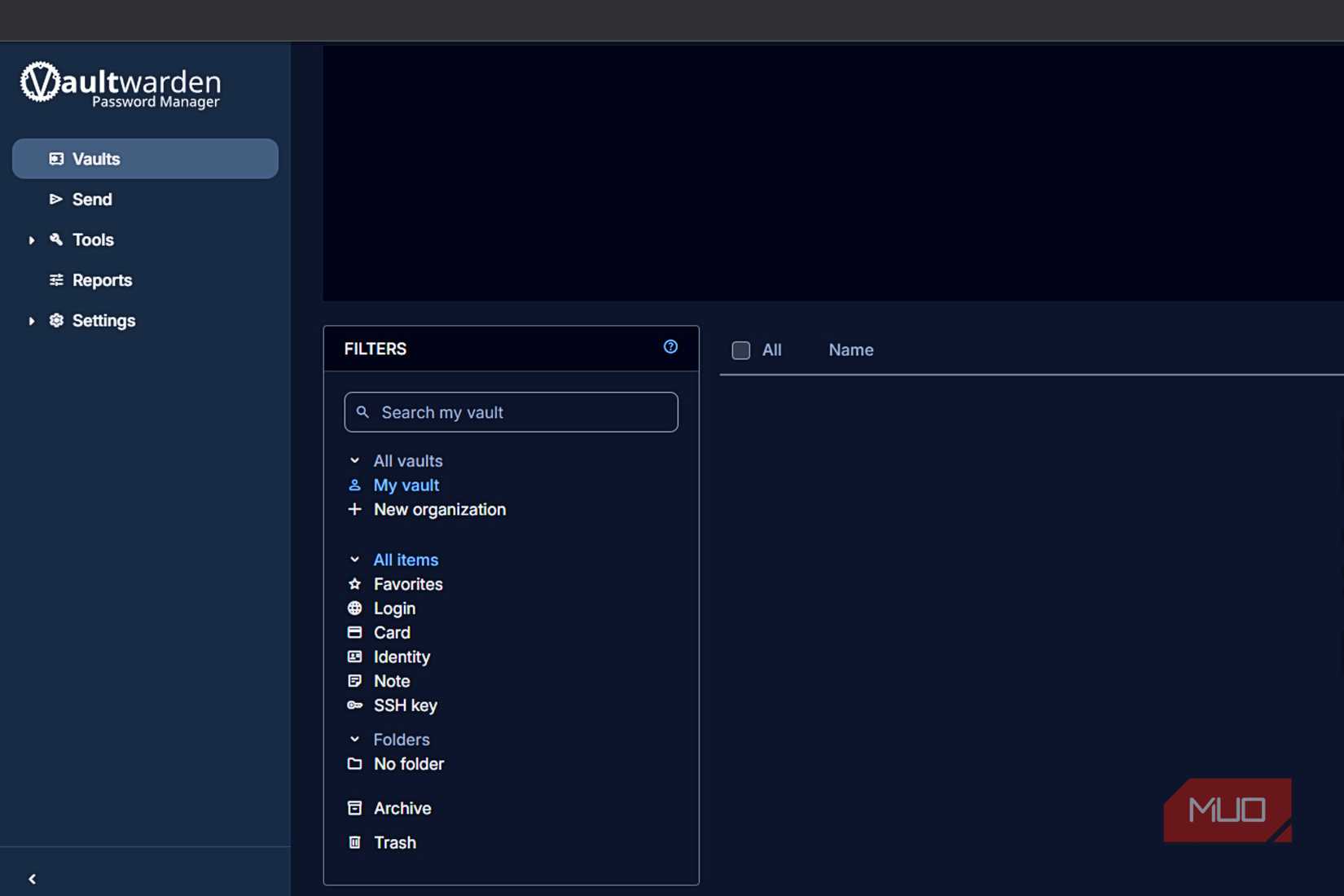Select the My vault filter
The image size is (1344, 896).
pos(406,485)
